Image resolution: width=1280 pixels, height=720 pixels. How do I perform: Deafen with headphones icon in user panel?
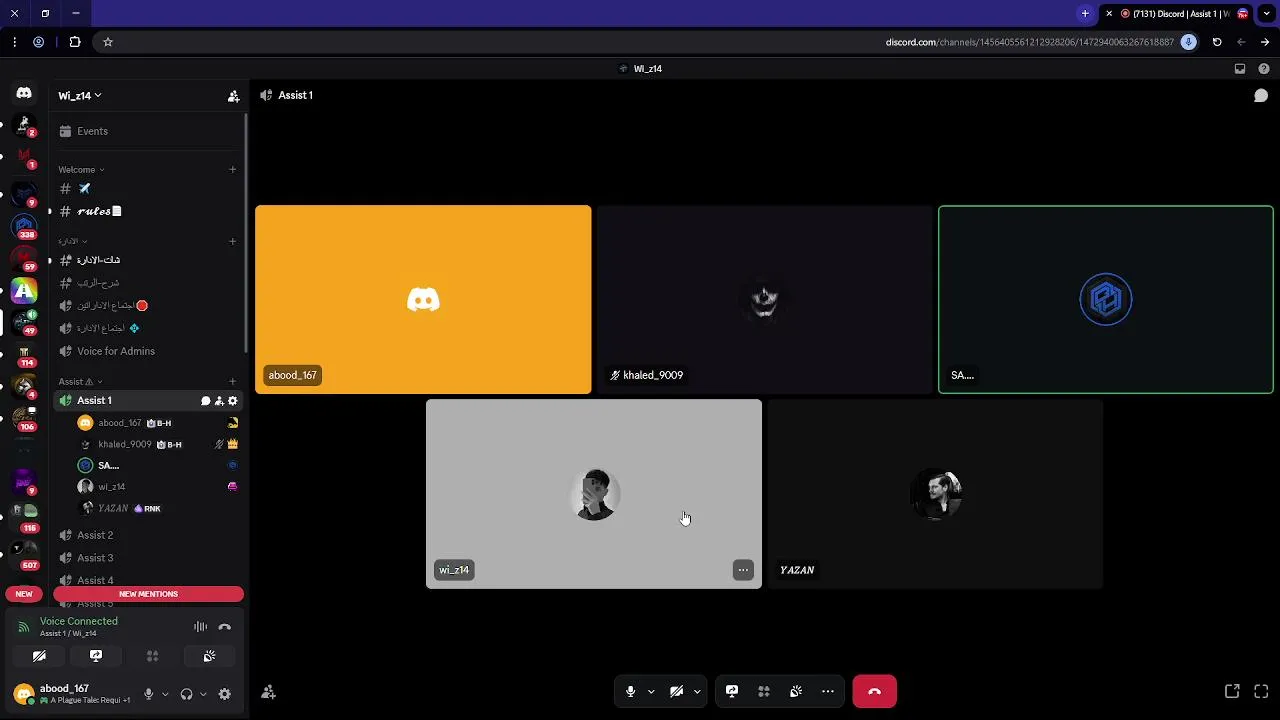(186, 694)
